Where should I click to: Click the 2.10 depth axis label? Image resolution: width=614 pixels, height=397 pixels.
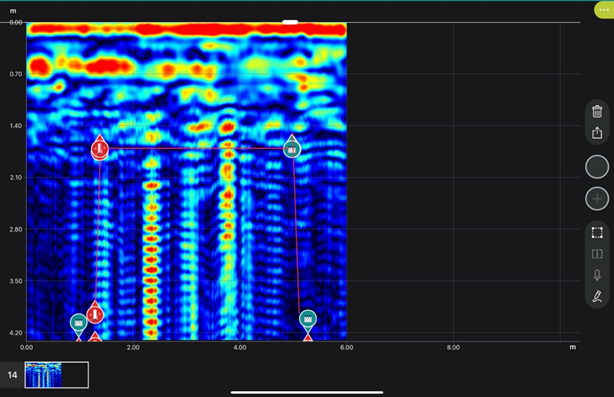(16, 177)
